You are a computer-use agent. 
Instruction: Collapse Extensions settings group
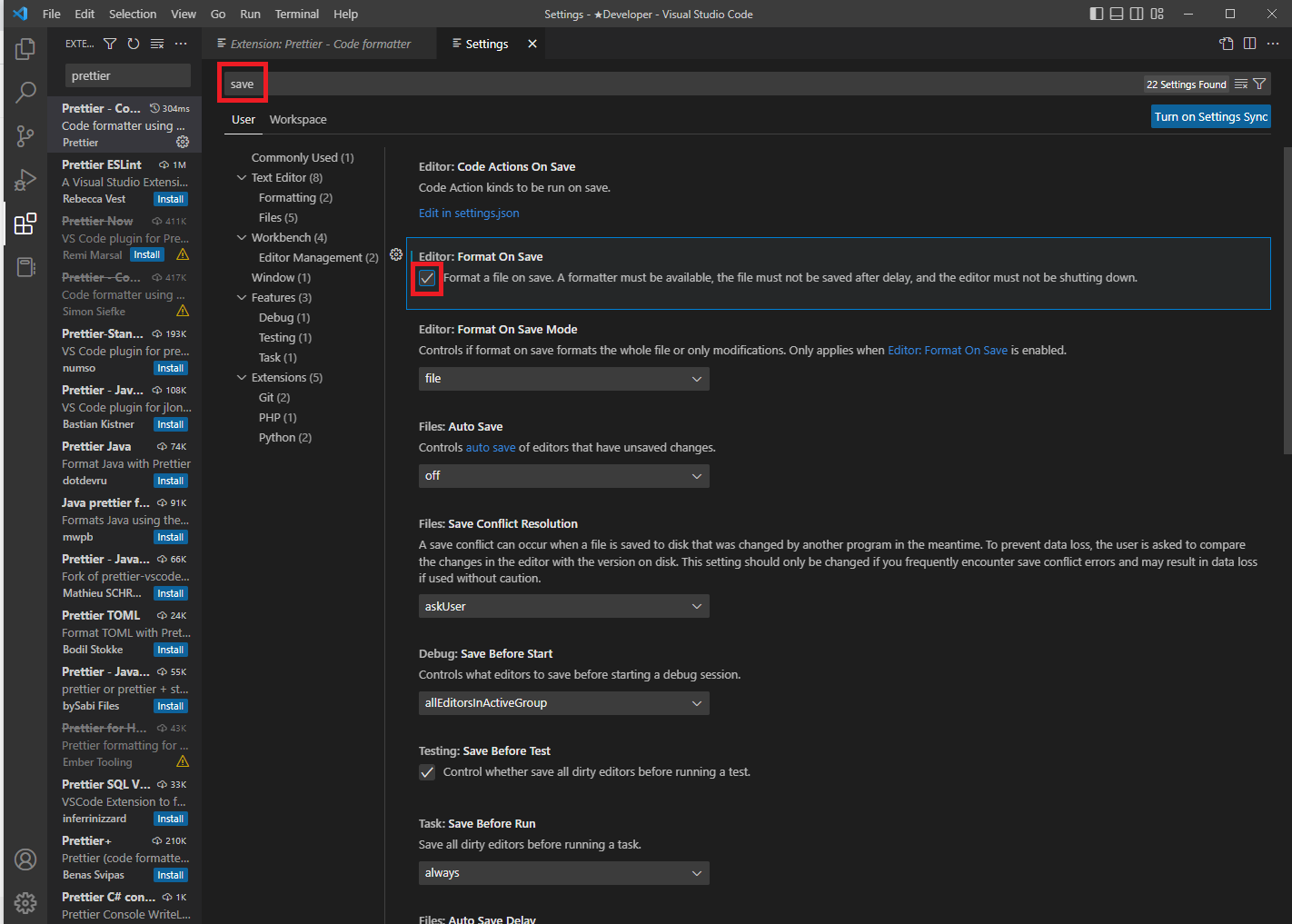point(242,378)
